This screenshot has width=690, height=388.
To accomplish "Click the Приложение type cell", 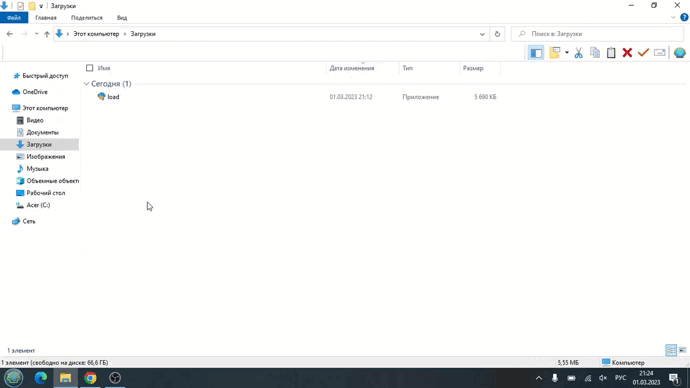I will [x=421, y=97].
